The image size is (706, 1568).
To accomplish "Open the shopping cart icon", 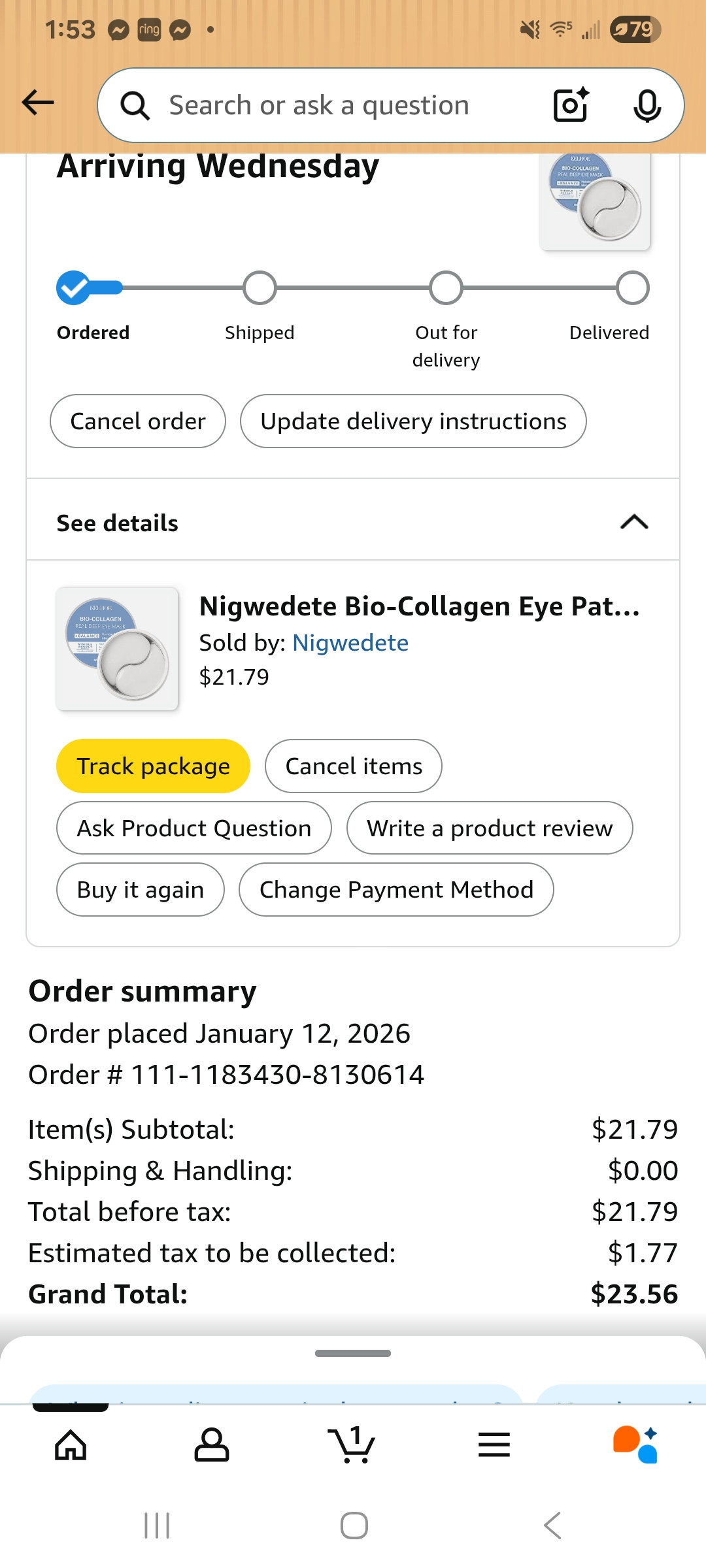I will pyautogui.click(x=352, y=1445).
